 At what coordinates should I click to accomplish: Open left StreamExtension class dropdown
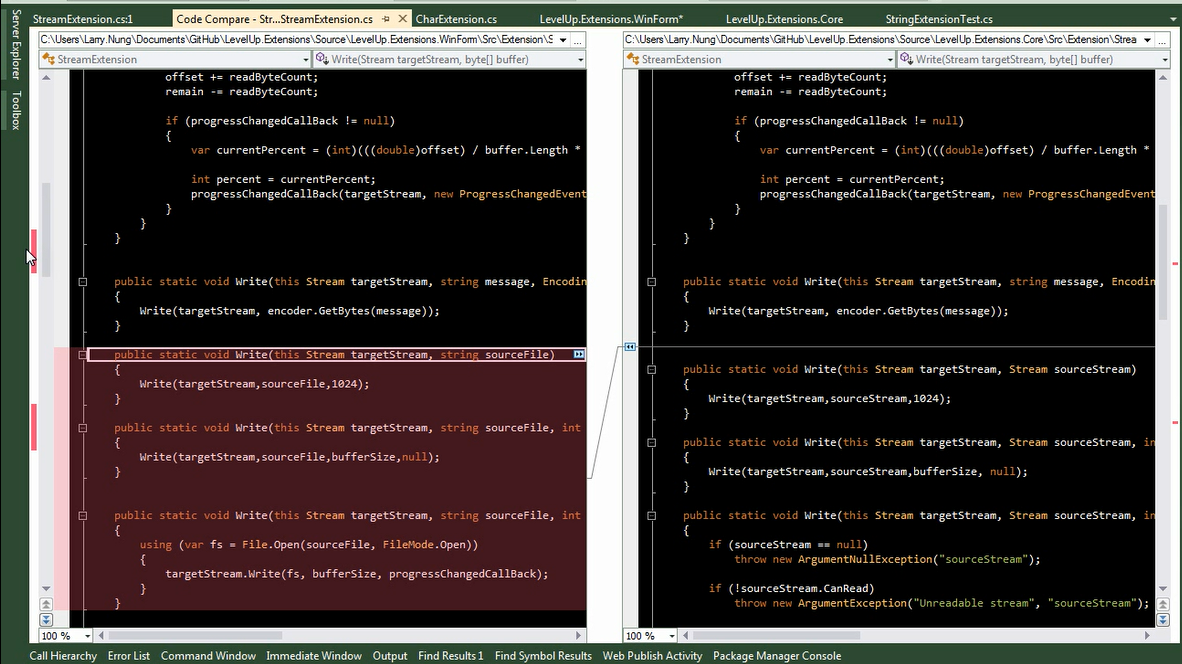pyautogui.click(x=305, y=60)
